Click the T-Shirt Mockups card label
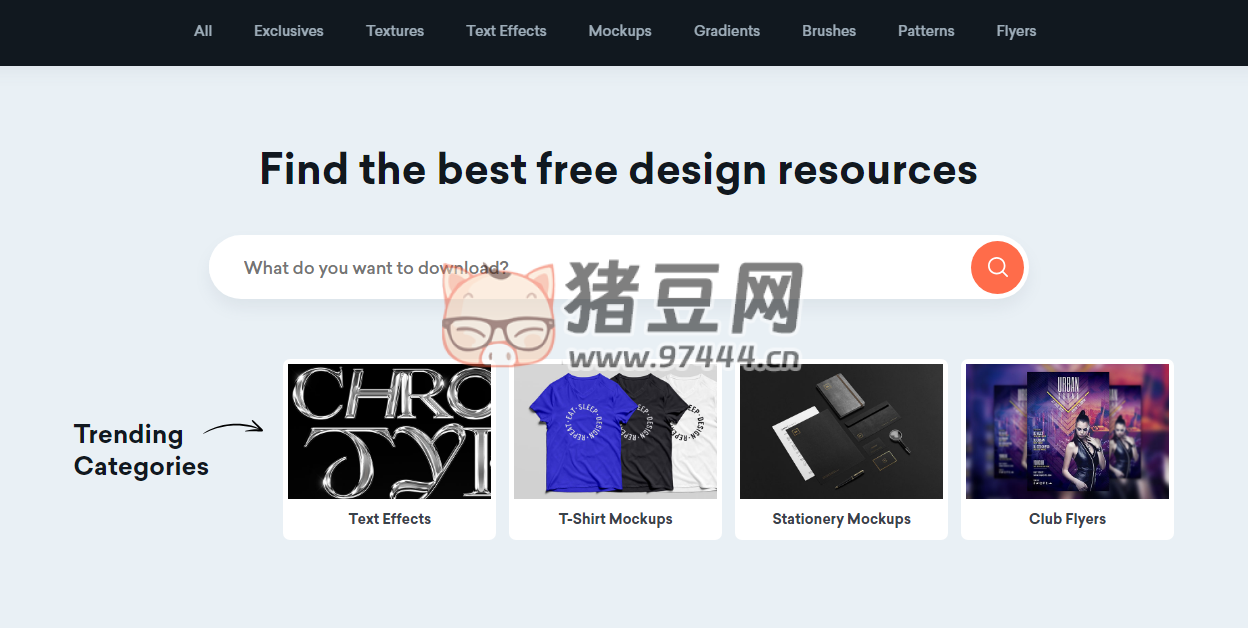Image resolution: width=1248 pixels, height=628 pixels. [615, 519]
